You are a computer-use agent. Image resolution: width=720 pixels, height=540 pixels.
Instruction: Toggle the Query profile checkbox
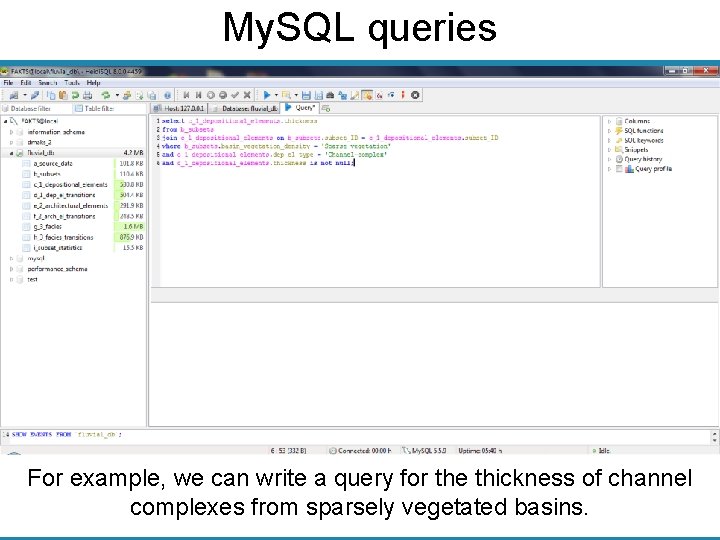coord(619,169)
